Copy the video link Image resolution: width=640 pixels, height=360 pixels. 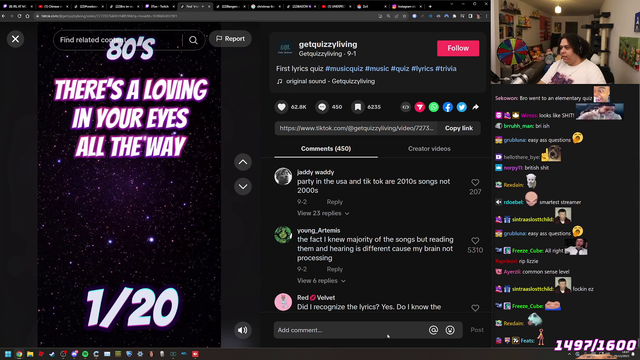[x=459, y=128]
